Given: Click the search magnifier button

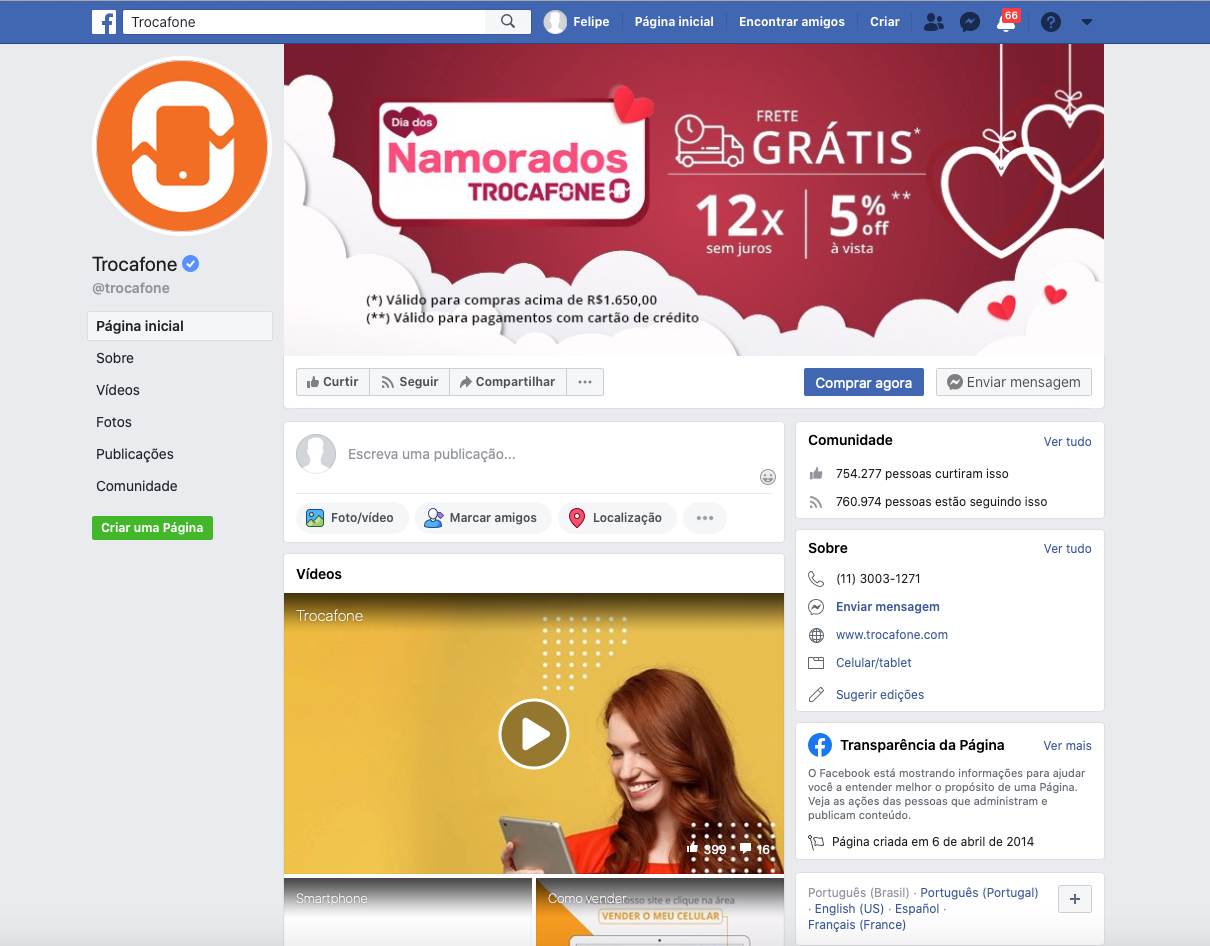Looking at the screenshot, I should (x=508, y=21).
